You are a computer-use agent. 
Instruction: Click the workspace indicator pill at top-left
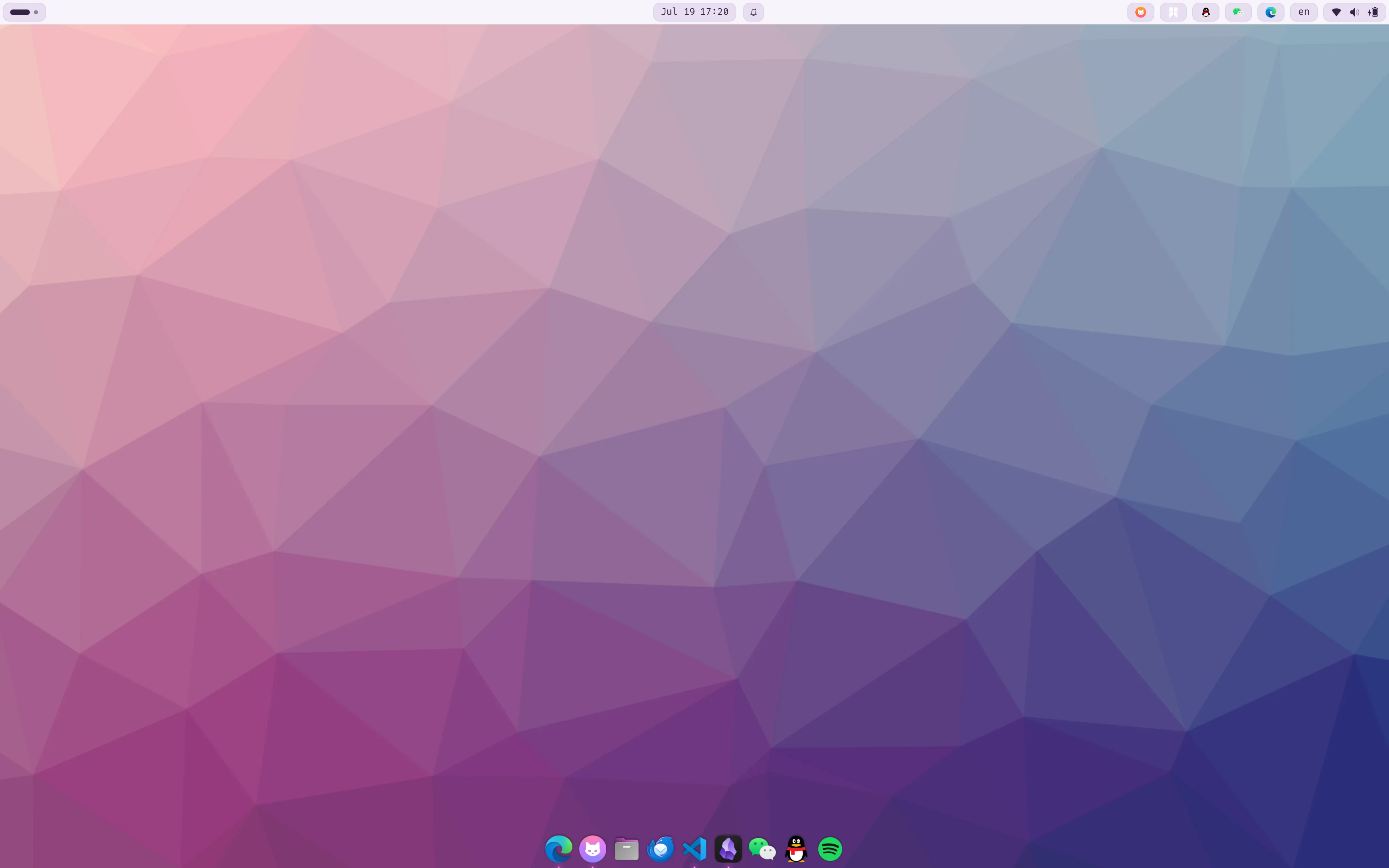click(24, 12)
